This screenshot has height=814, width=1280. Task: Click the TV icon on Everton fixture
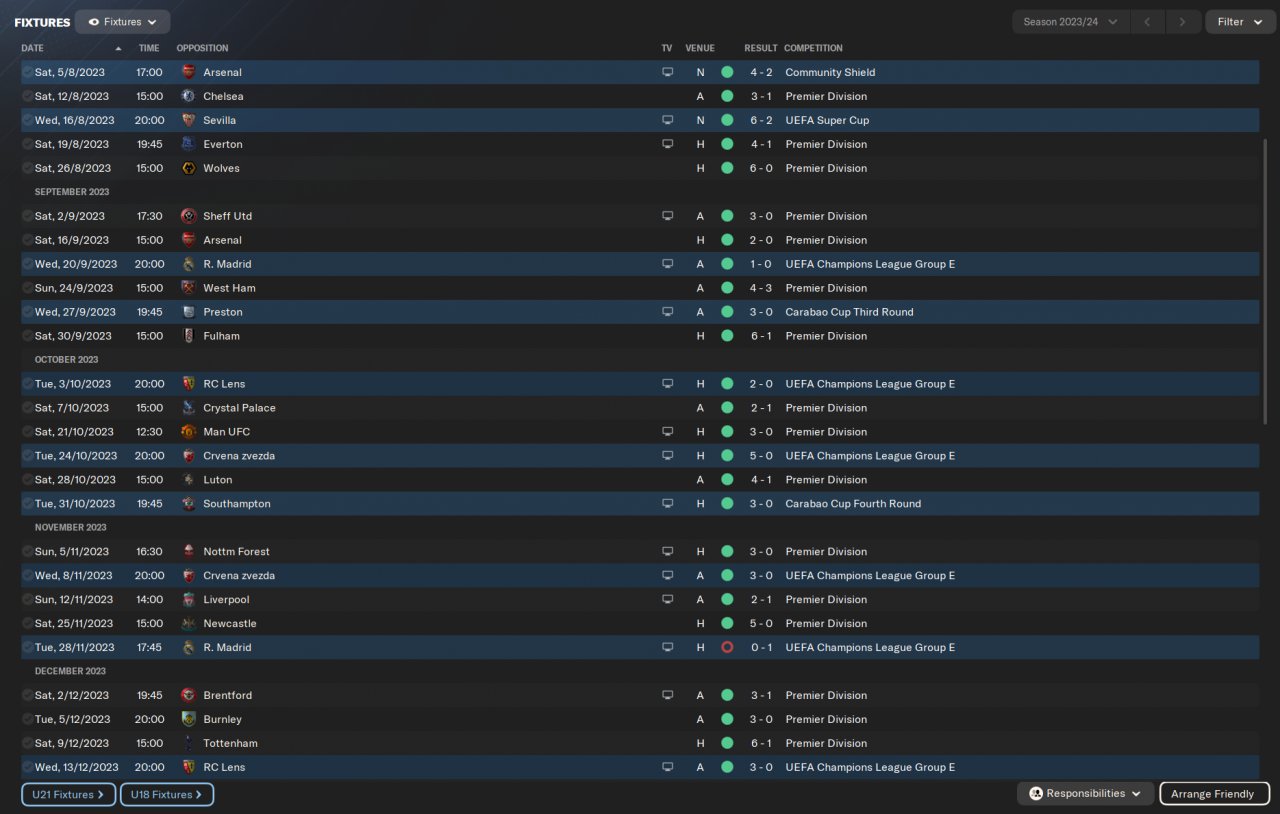667,144
